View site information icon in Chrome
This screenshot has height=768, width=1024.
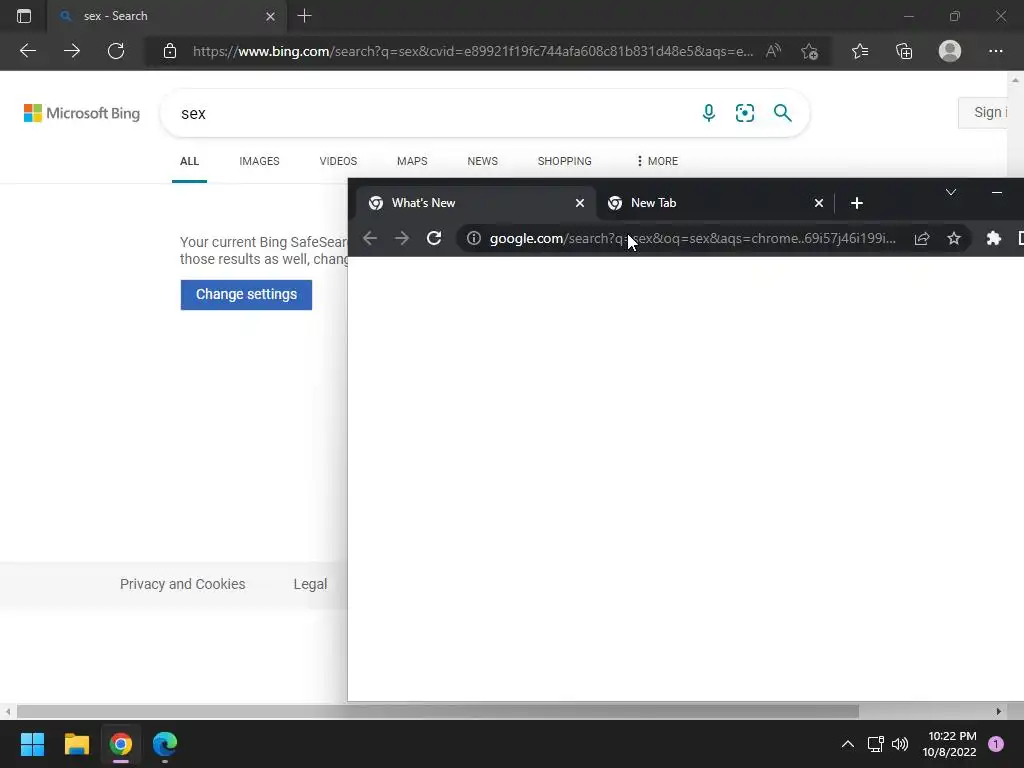click(474, 238)
